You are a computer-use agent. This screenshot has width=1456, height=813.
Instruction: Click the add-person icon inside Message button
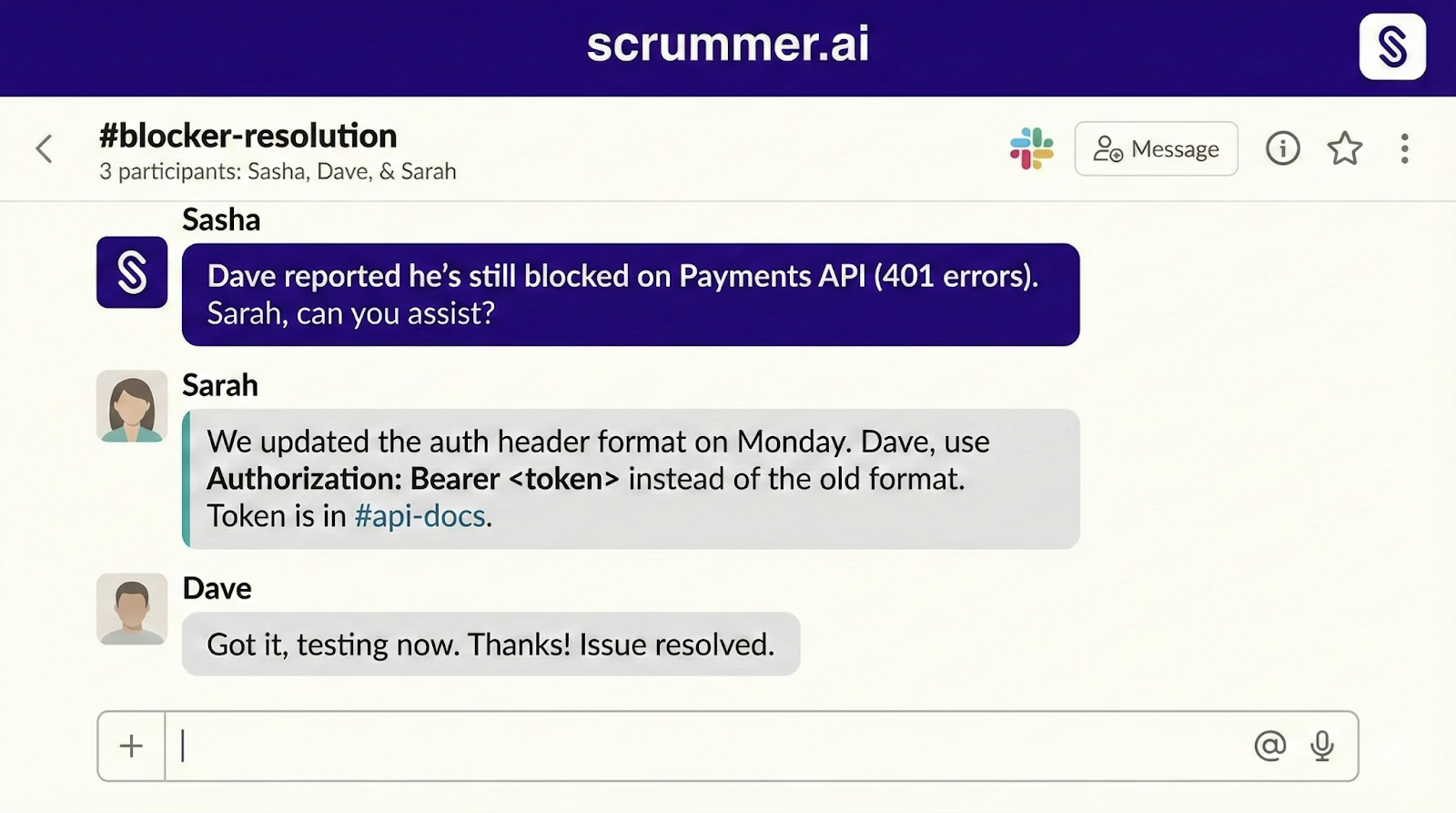point(1108,148)
